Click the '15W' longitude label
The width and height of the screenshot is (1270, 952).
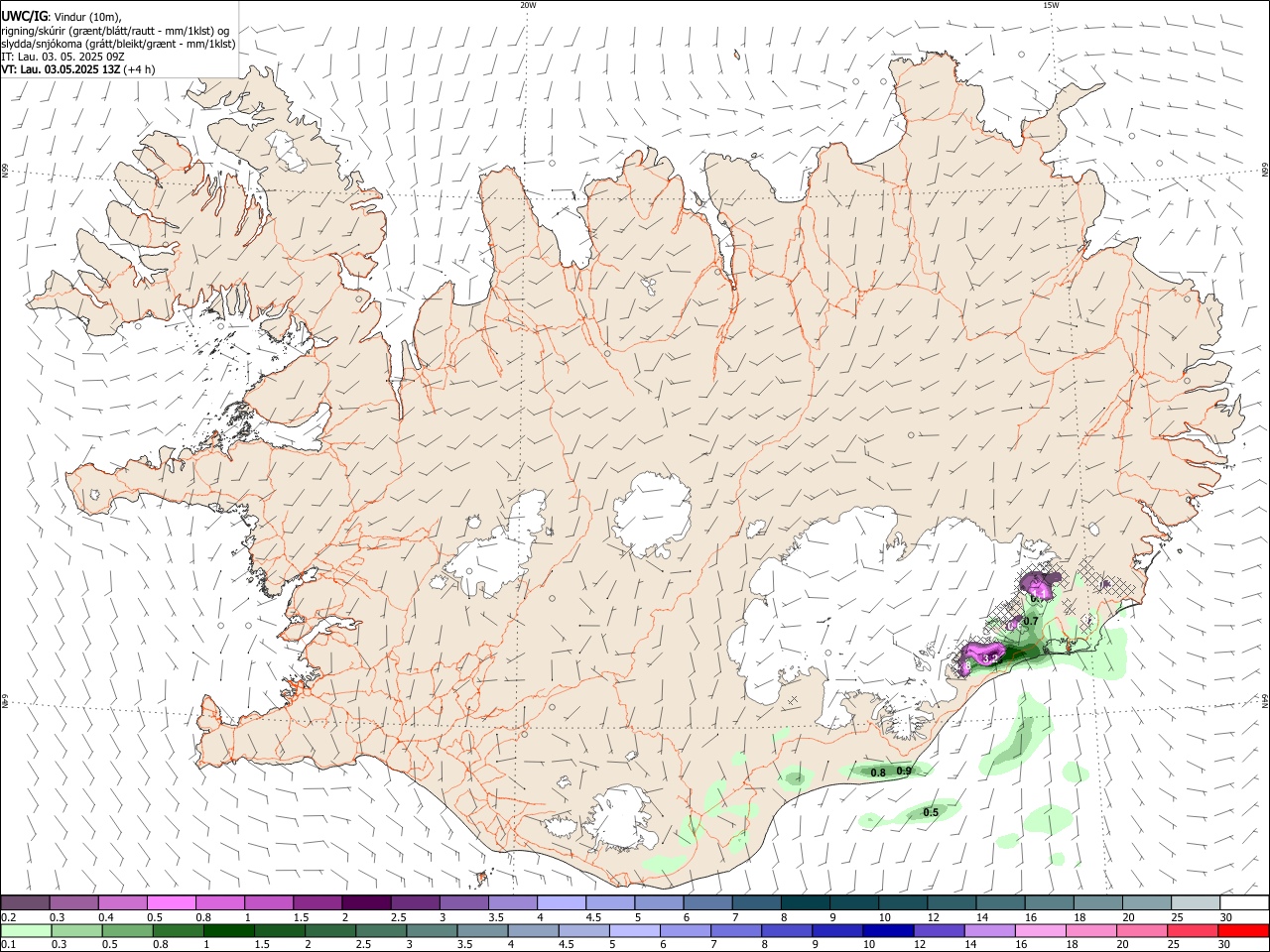(1051, 5)
